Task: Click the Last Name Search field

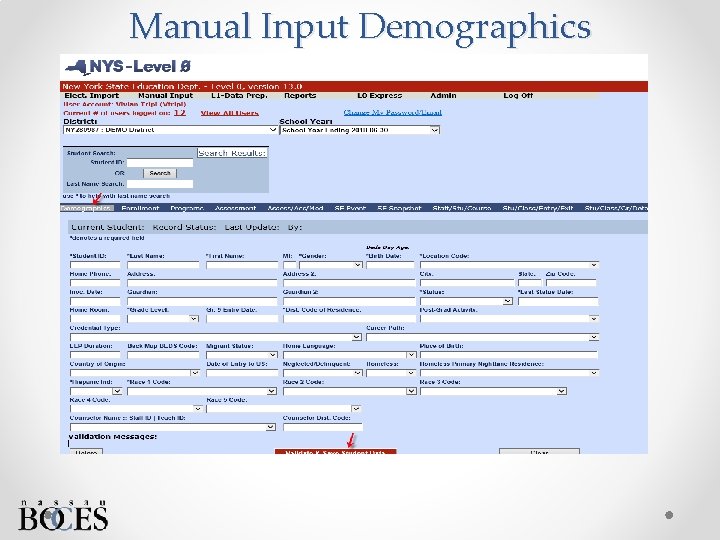Action: (x=160, y=184)
